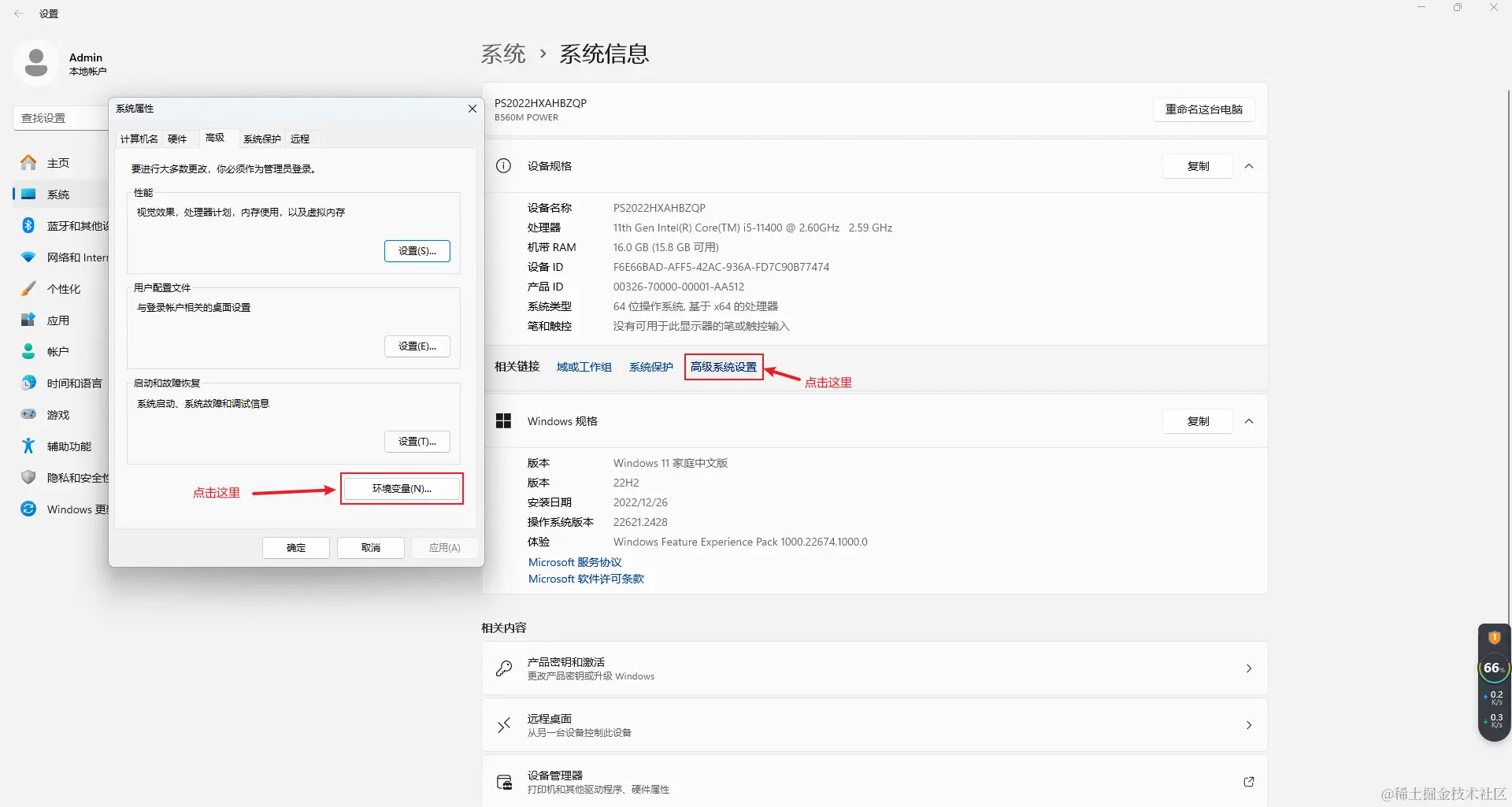Open Microsoft 服务协议 link
The width and height of the screenshot is (1512, 807).
[x=575, y=562]
